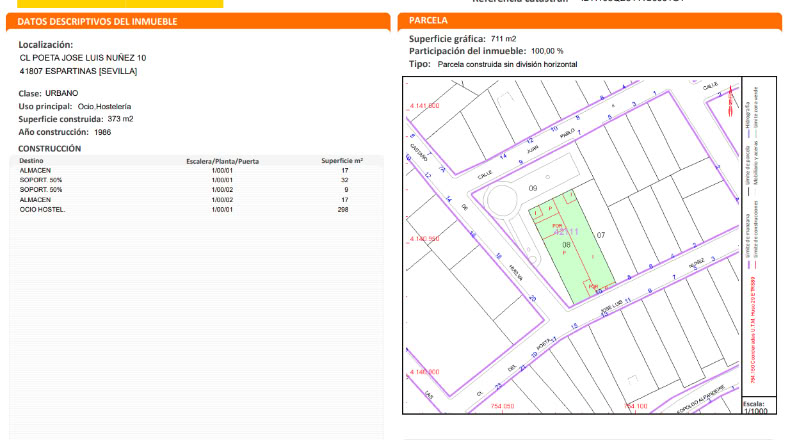Screen dimensions: 790x440
Task: Click '1/00/02' in the SOPORT. 50% row
Action: coord(222,190)
